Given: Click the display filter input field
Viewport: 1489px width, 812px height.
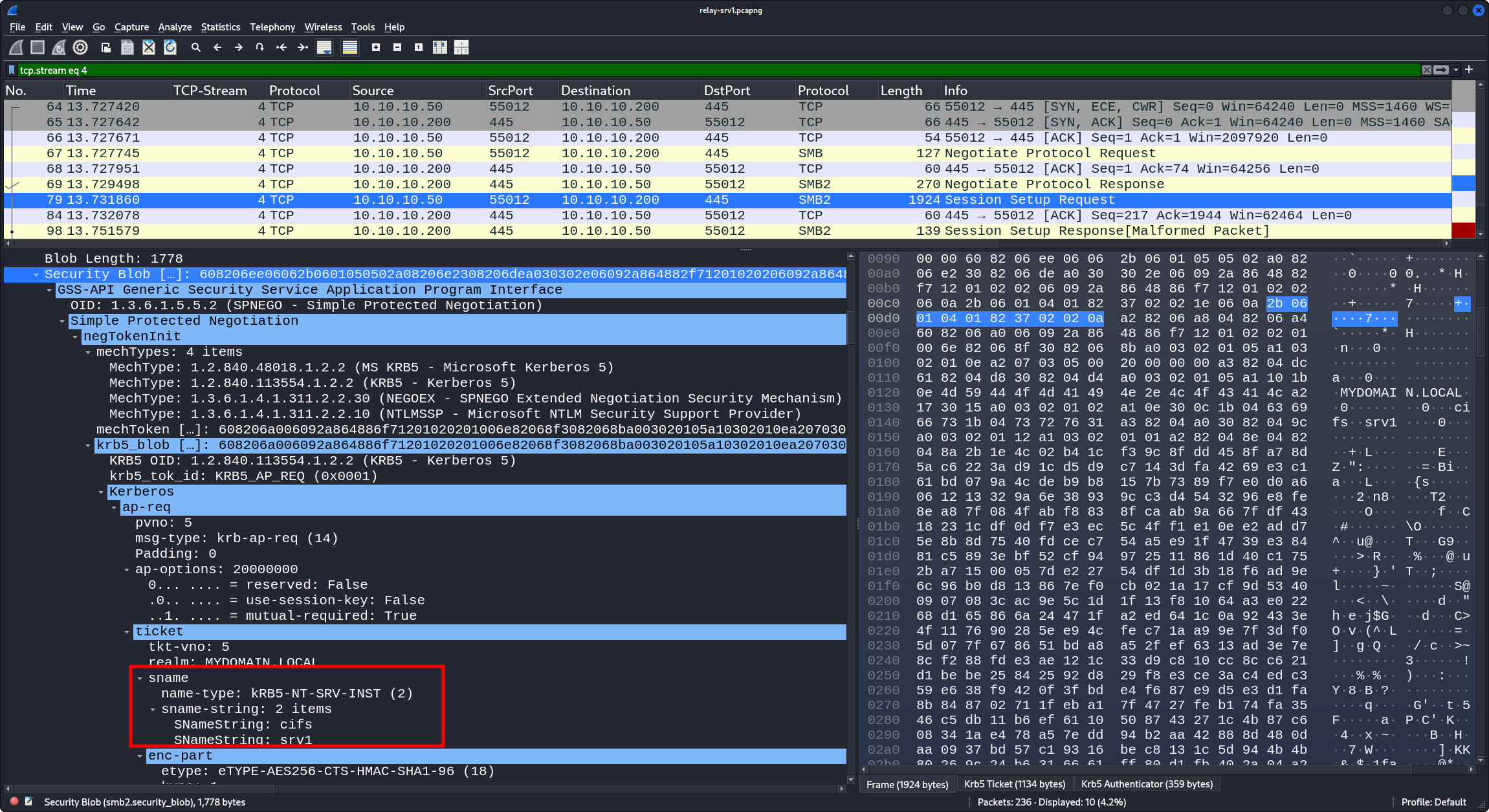Looking at the screenshot, I should tap(718, 70).
